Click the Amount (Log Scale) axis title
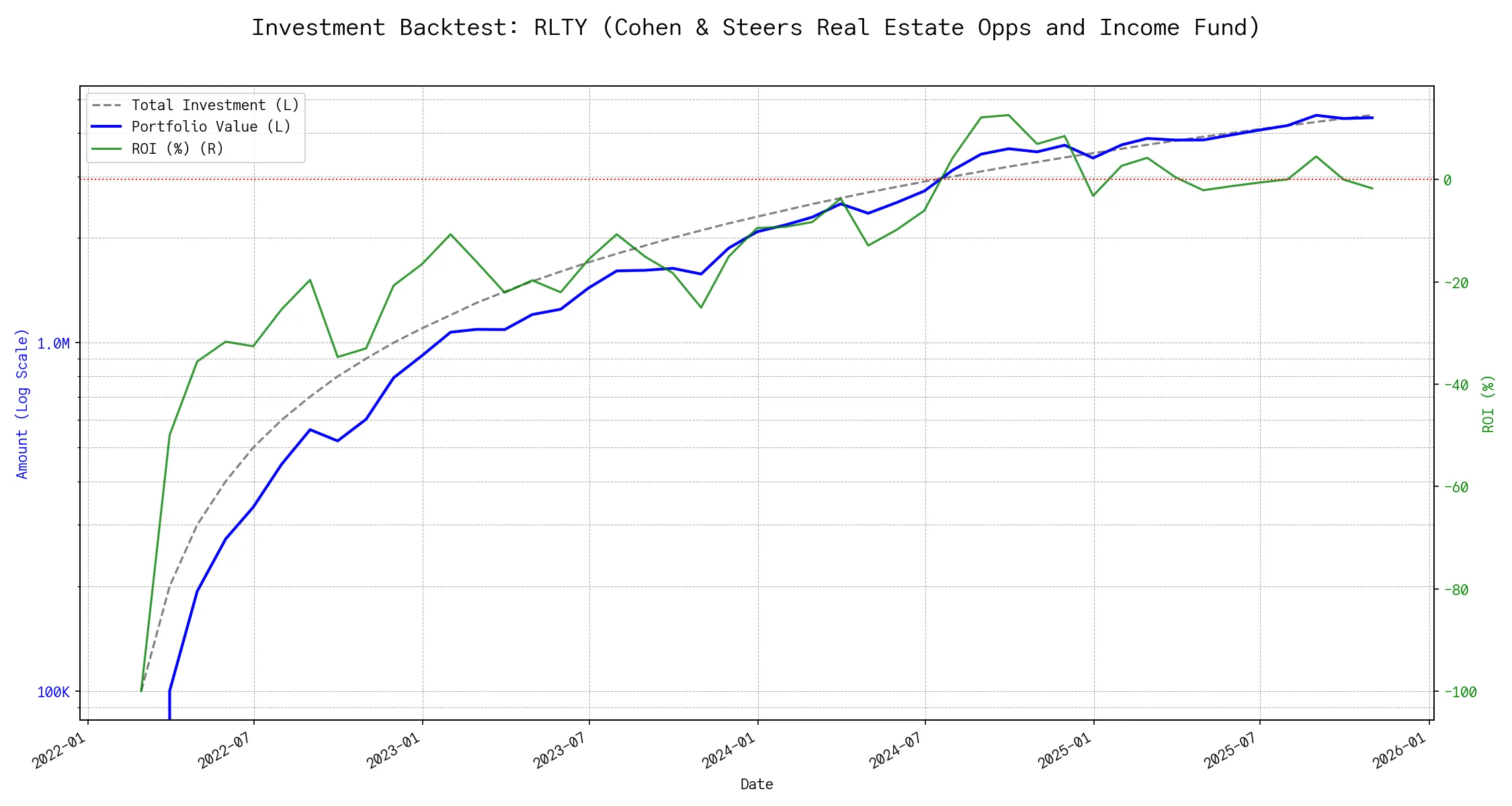The width and height of the screenshot is (1512, 806). click(22, 403)
